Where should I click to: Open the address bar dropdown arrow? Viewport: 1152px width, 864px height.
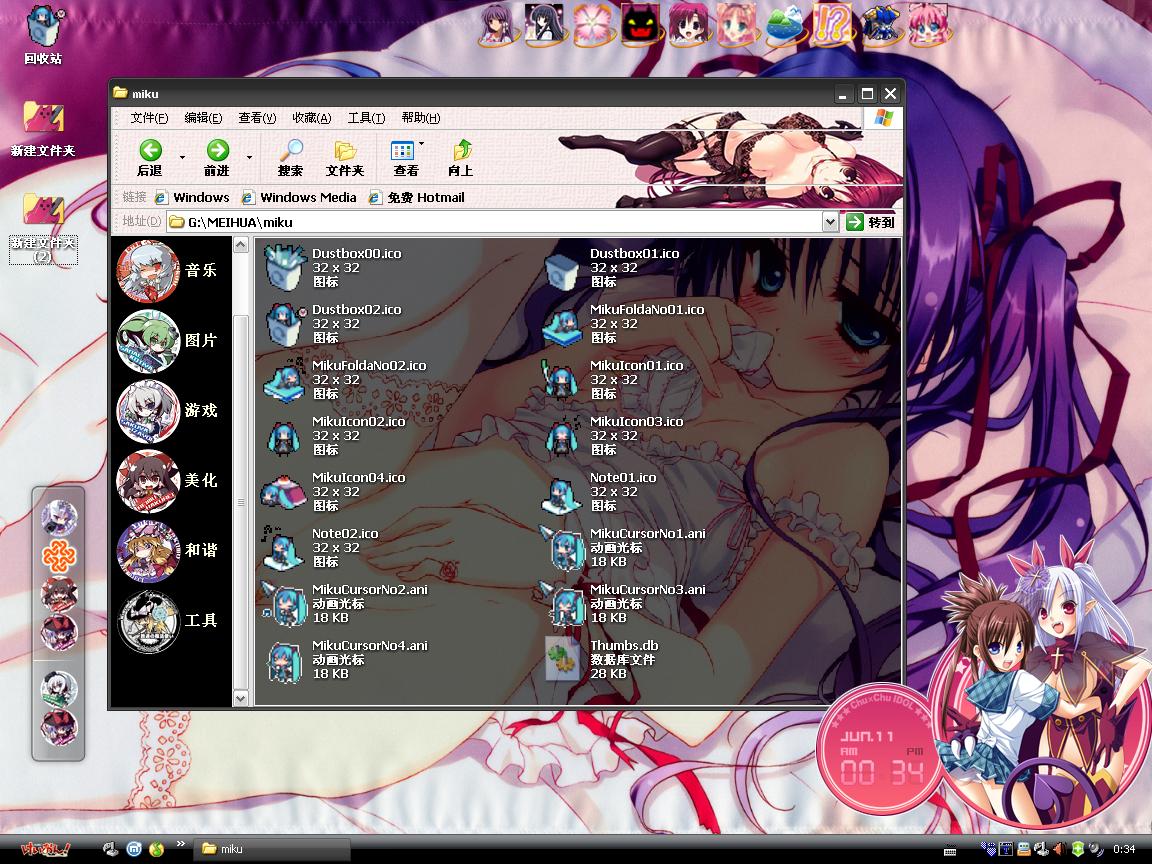(829, 222)
